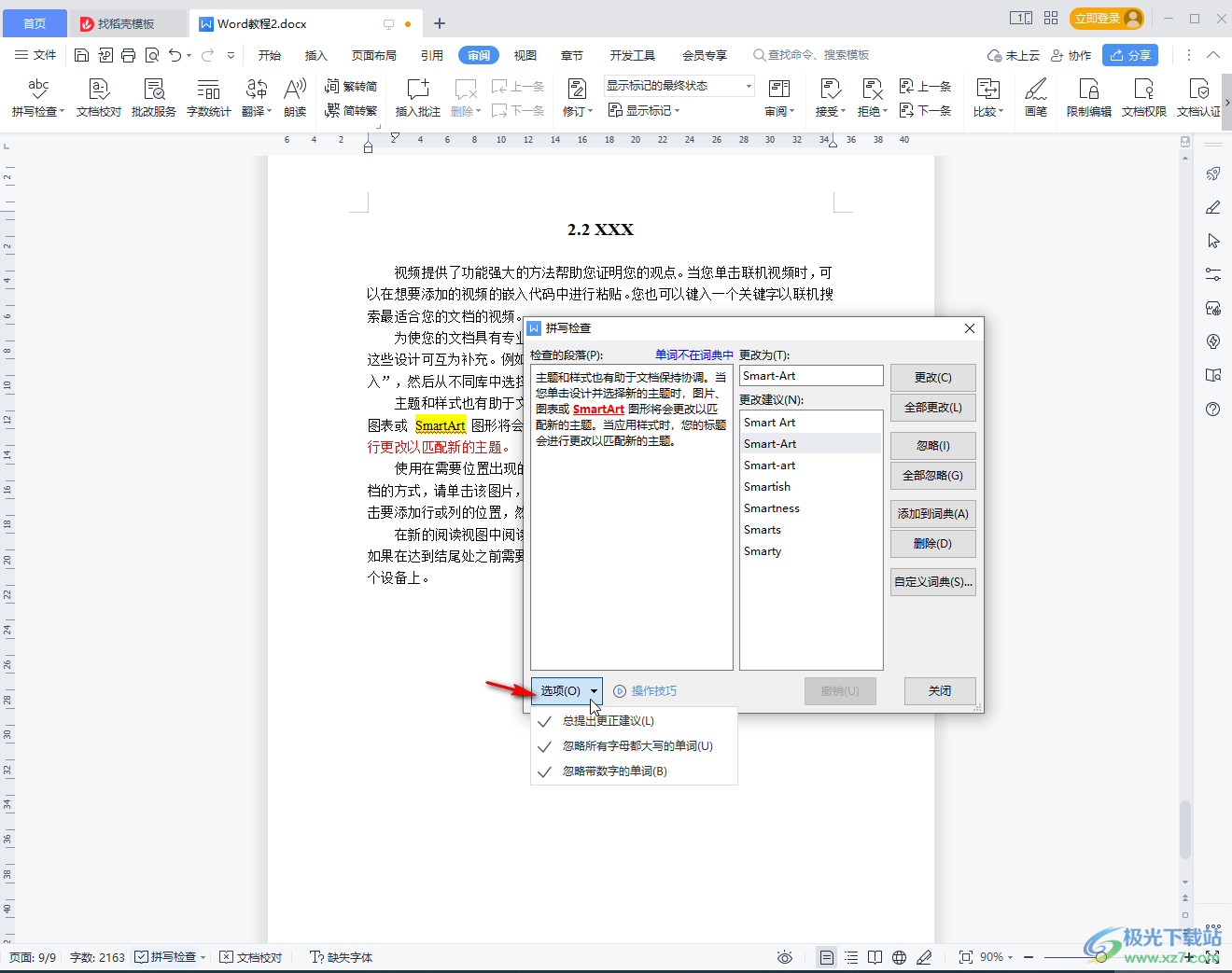The height and width of the screenshot is (973, 1232).
Task: Open the 开始 ribbon tab
Action: [x=270, y=55]
